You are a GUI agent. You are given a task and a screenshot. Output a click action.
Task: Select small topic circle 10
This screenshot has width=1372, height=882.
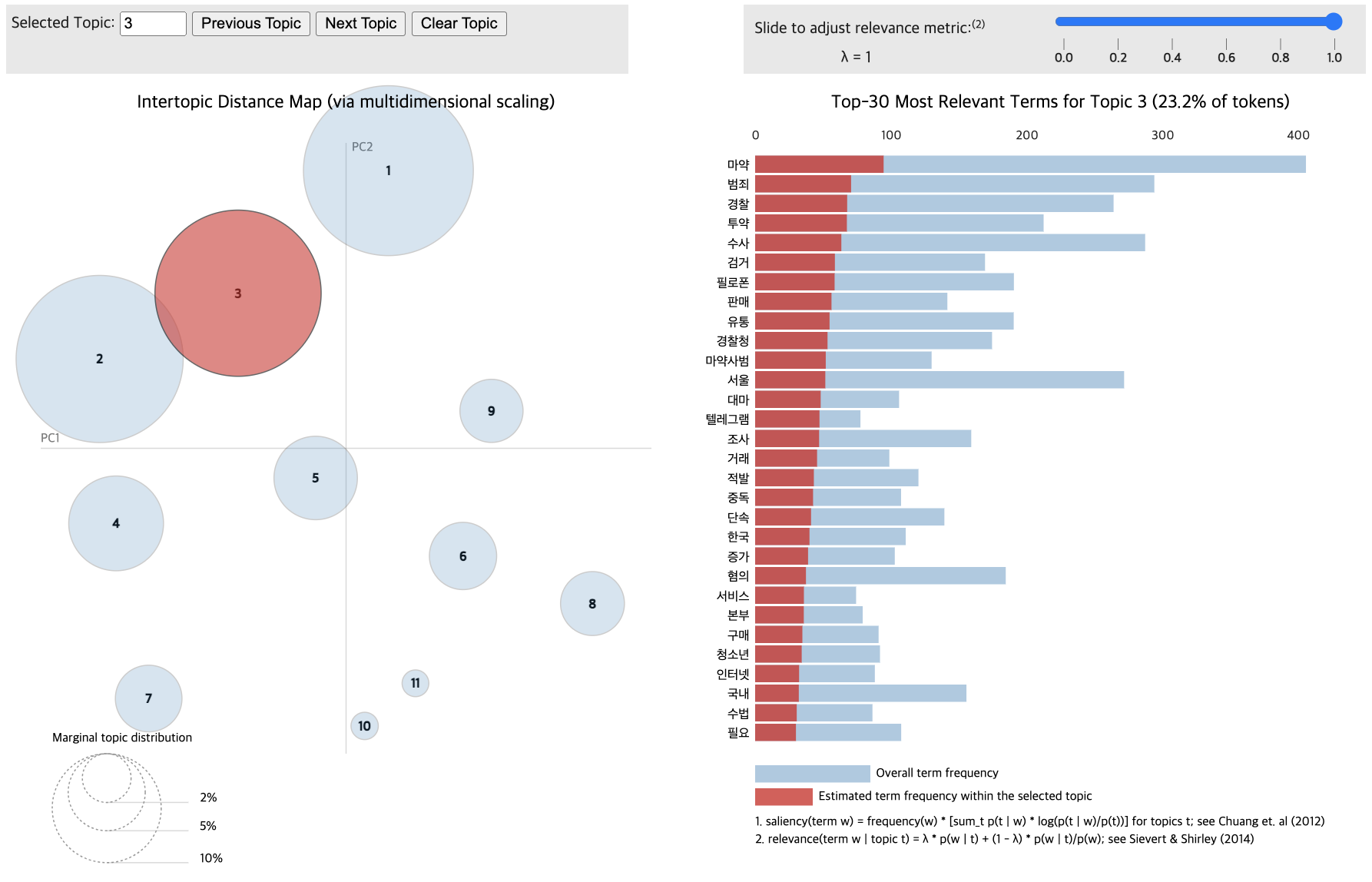[364, 726]
